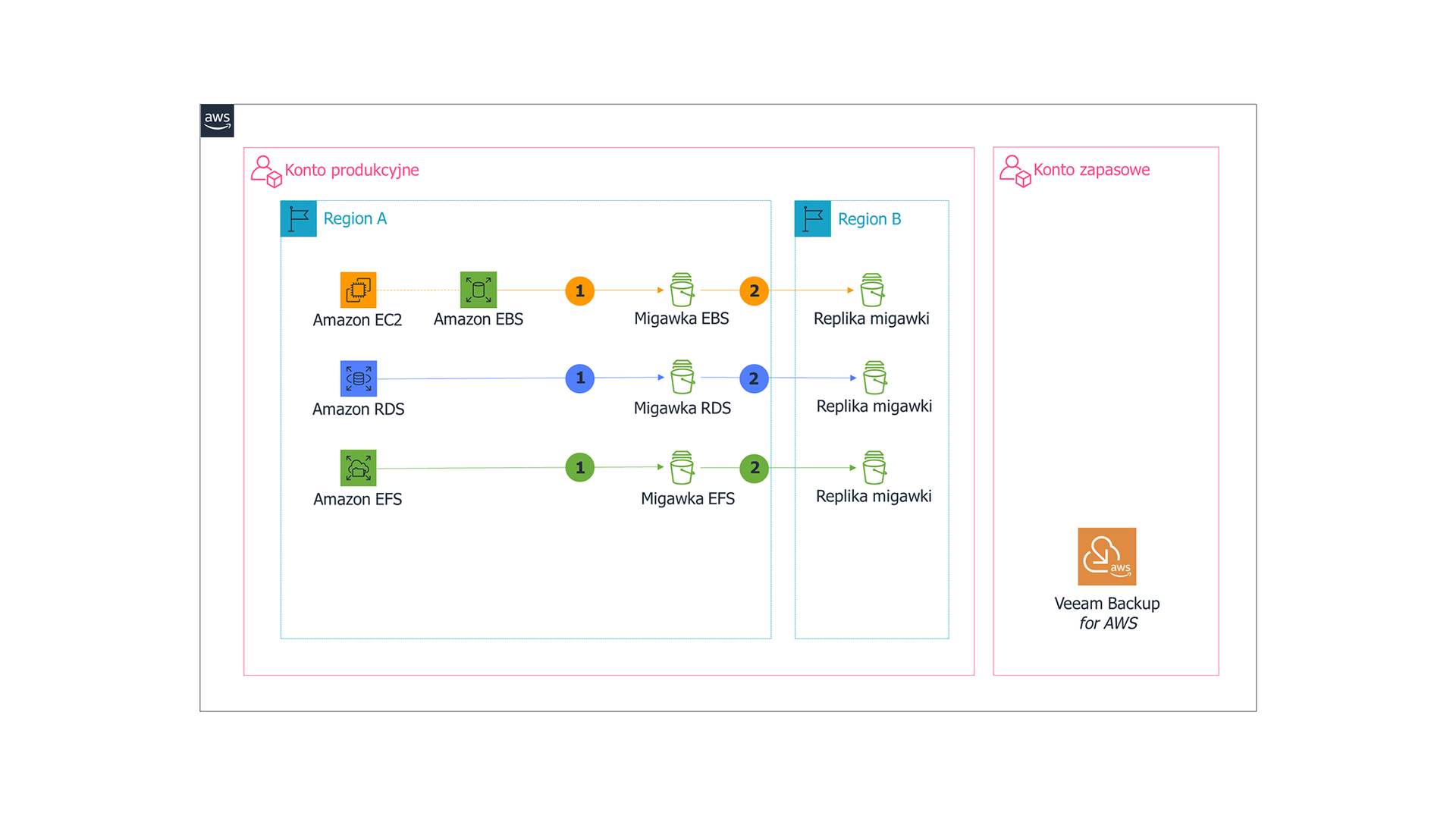Click the 'Migawka EFS' text label
Screen dimensions: 1456x819
coord(688,499)
